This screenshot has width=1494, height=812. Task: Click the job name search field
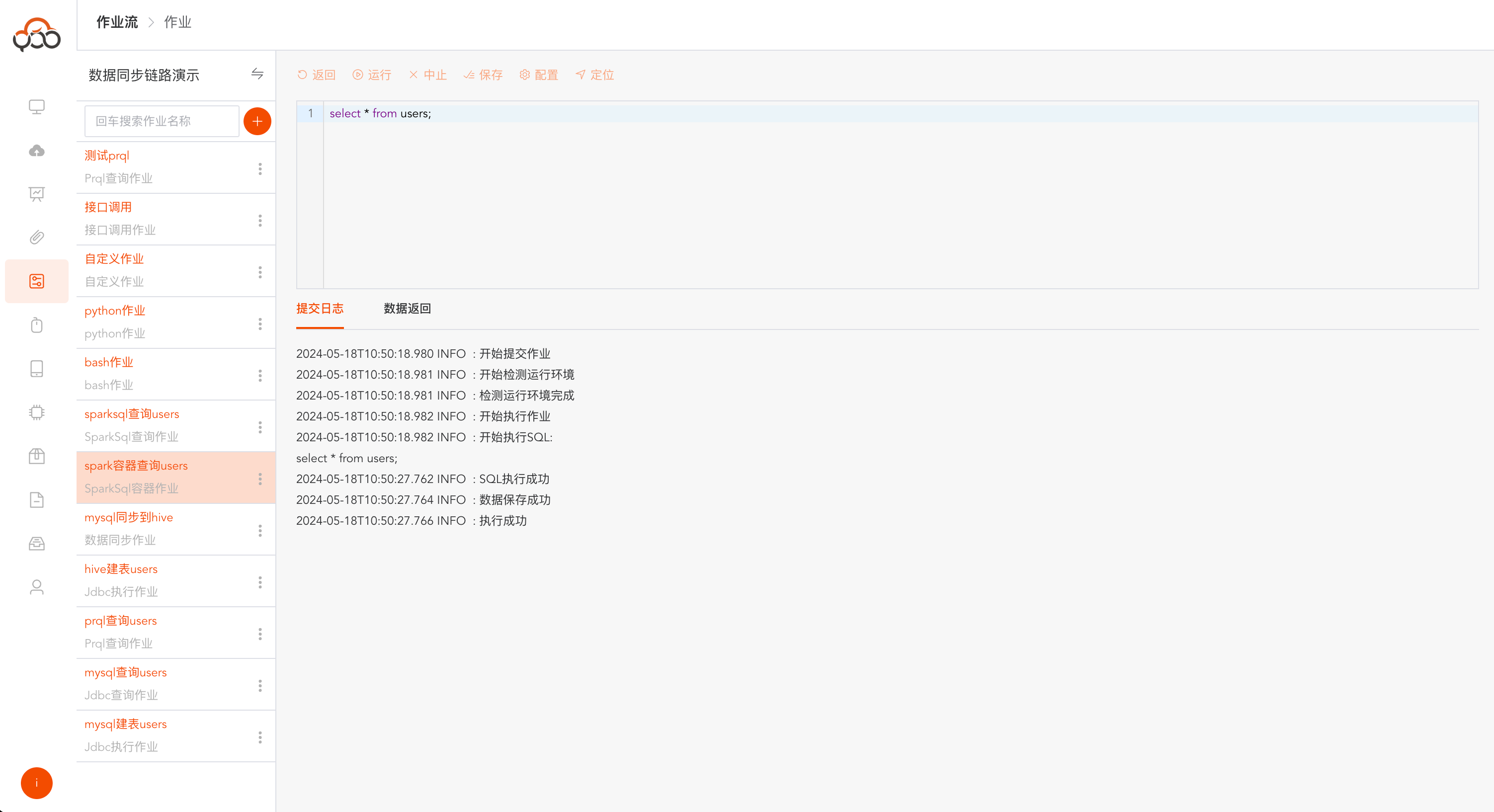point(162,121)
